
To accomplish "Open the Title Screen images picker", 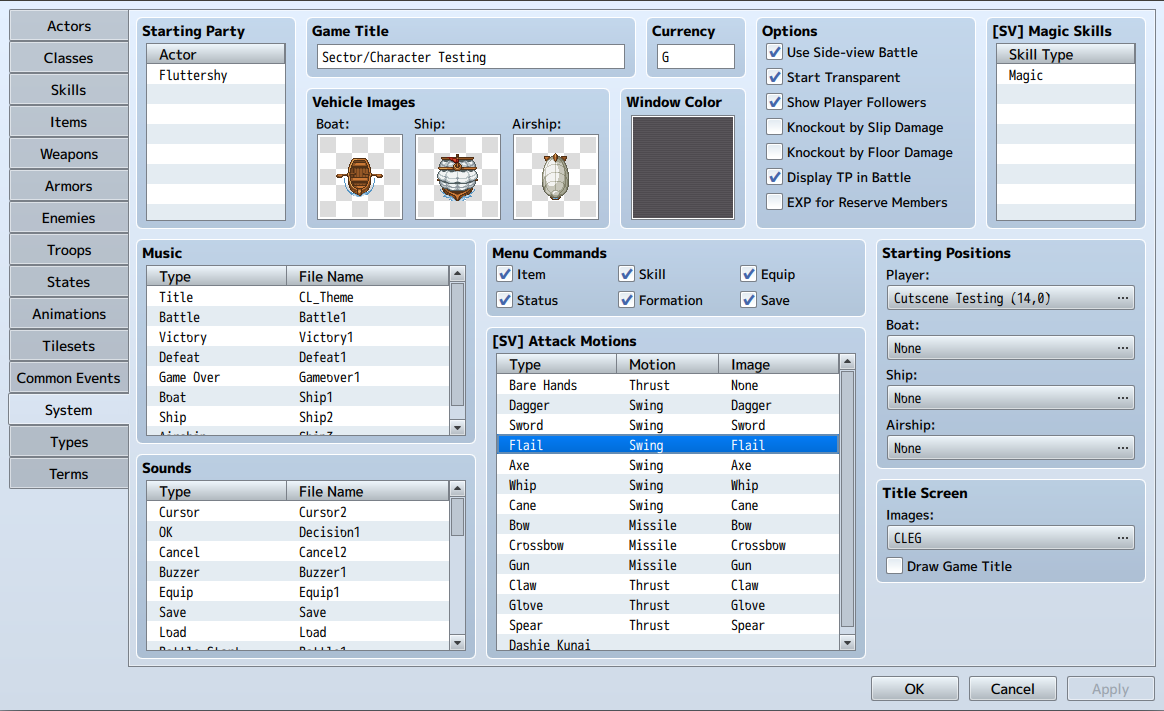I will [x=1124, y=537].
